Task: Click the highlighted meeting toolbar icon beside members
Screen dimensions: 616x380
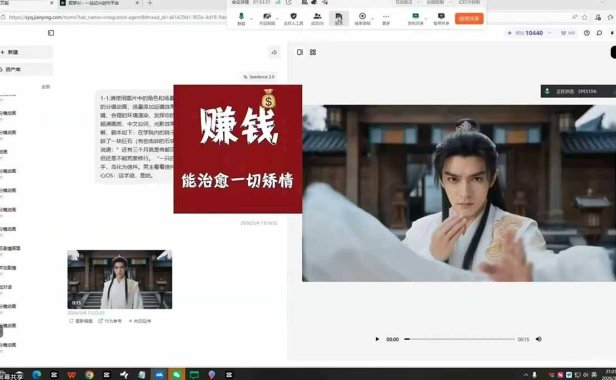Action: [339, 18]
